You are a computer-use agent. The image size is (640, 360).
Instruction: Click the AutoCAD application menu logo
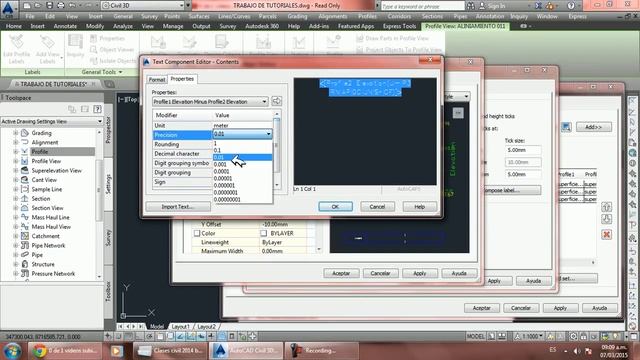9,9
